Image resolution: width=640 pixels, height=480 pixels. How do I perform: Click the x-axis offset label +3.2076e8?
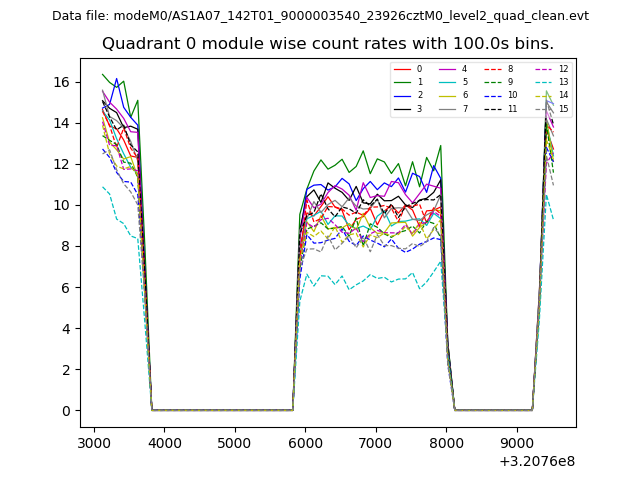pos(536,461)
